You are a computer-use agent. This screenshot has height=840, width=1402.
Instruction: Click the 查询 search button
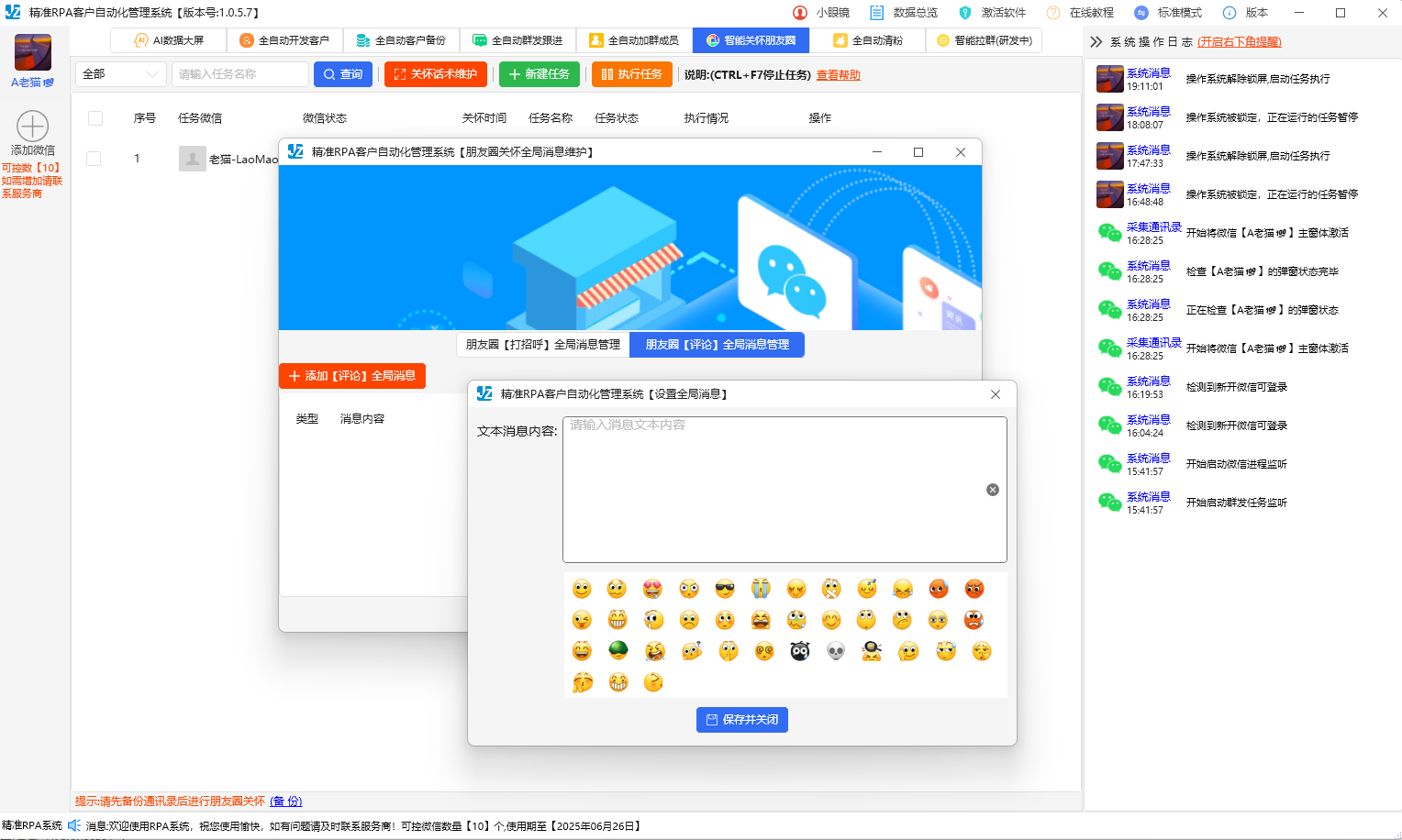coord(343,74)
